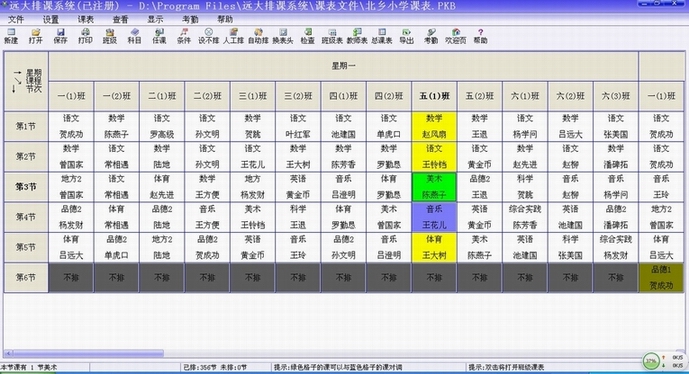This screenshot has width=689, height=374.
Task: Open the 教师表 (Teacher timetable) icon
Action: point(357,36)
